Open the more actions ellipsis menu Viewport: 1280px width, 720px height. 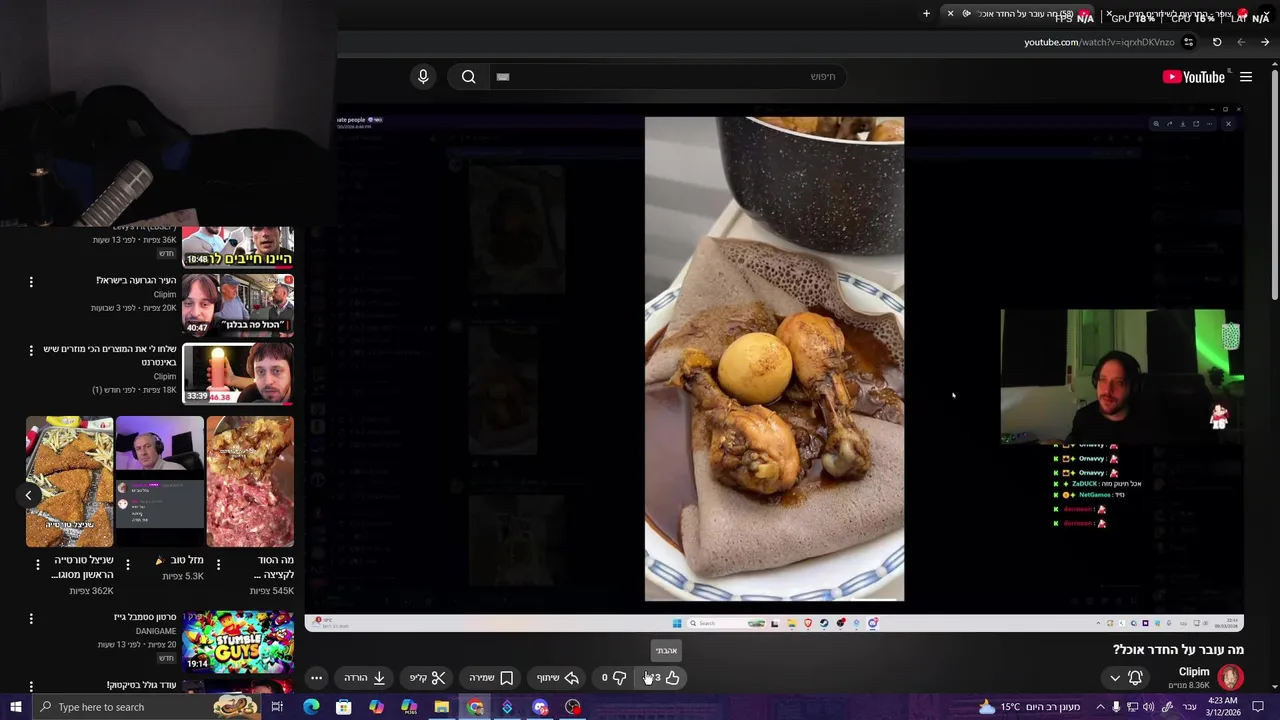tap(316, 678)
